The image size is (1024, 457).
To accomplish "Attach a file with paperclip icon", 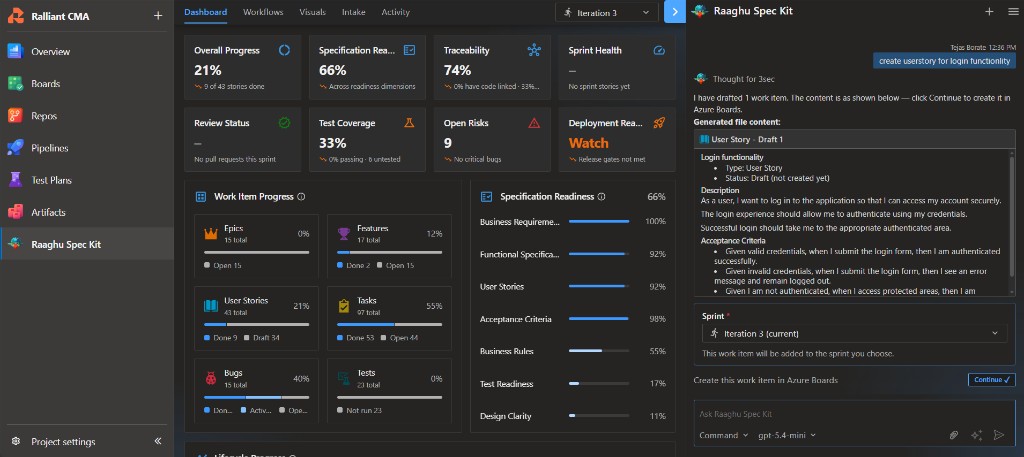I will coord(954,435).
